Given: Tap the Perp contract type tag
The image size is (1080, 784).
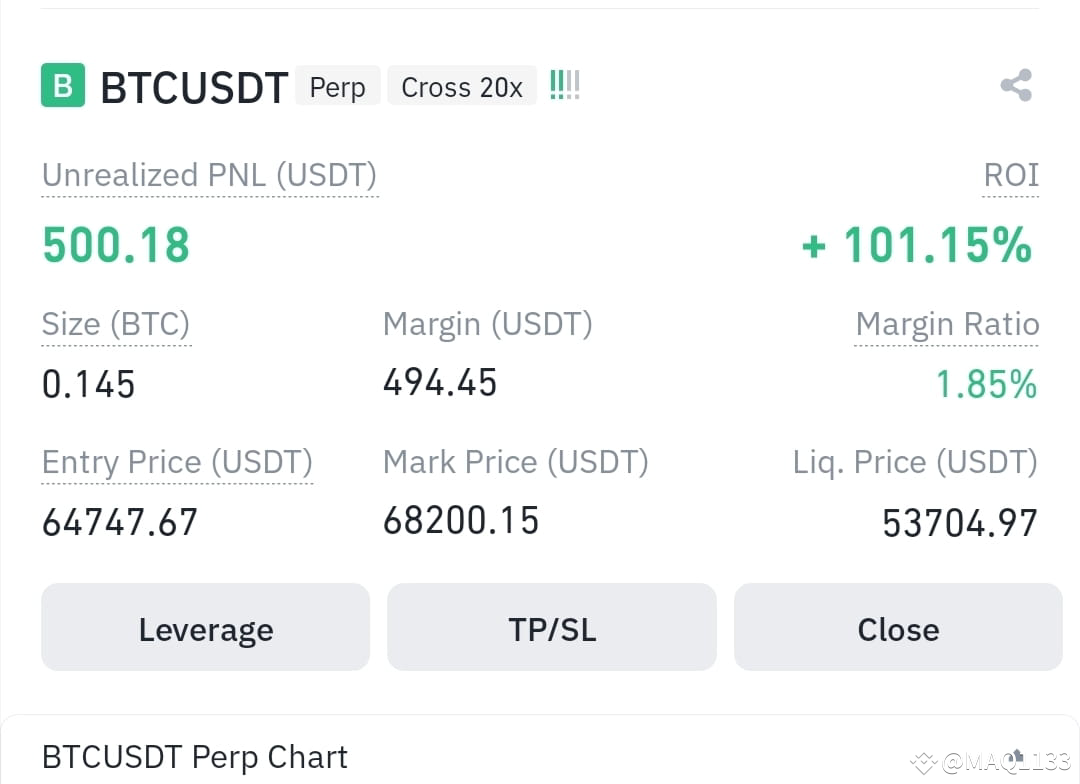Looking at the screenshot, I should [338, 86].
